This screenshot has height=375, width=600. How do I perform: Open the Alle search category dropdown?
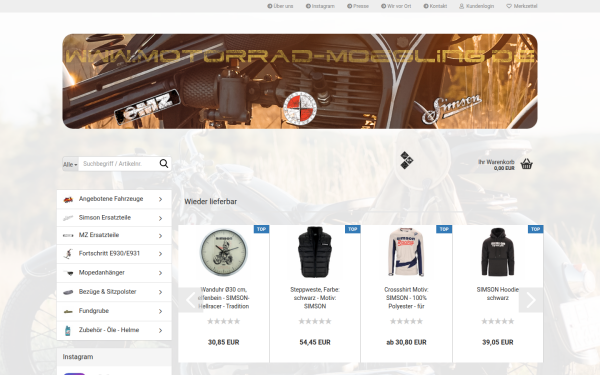(70, 164)
